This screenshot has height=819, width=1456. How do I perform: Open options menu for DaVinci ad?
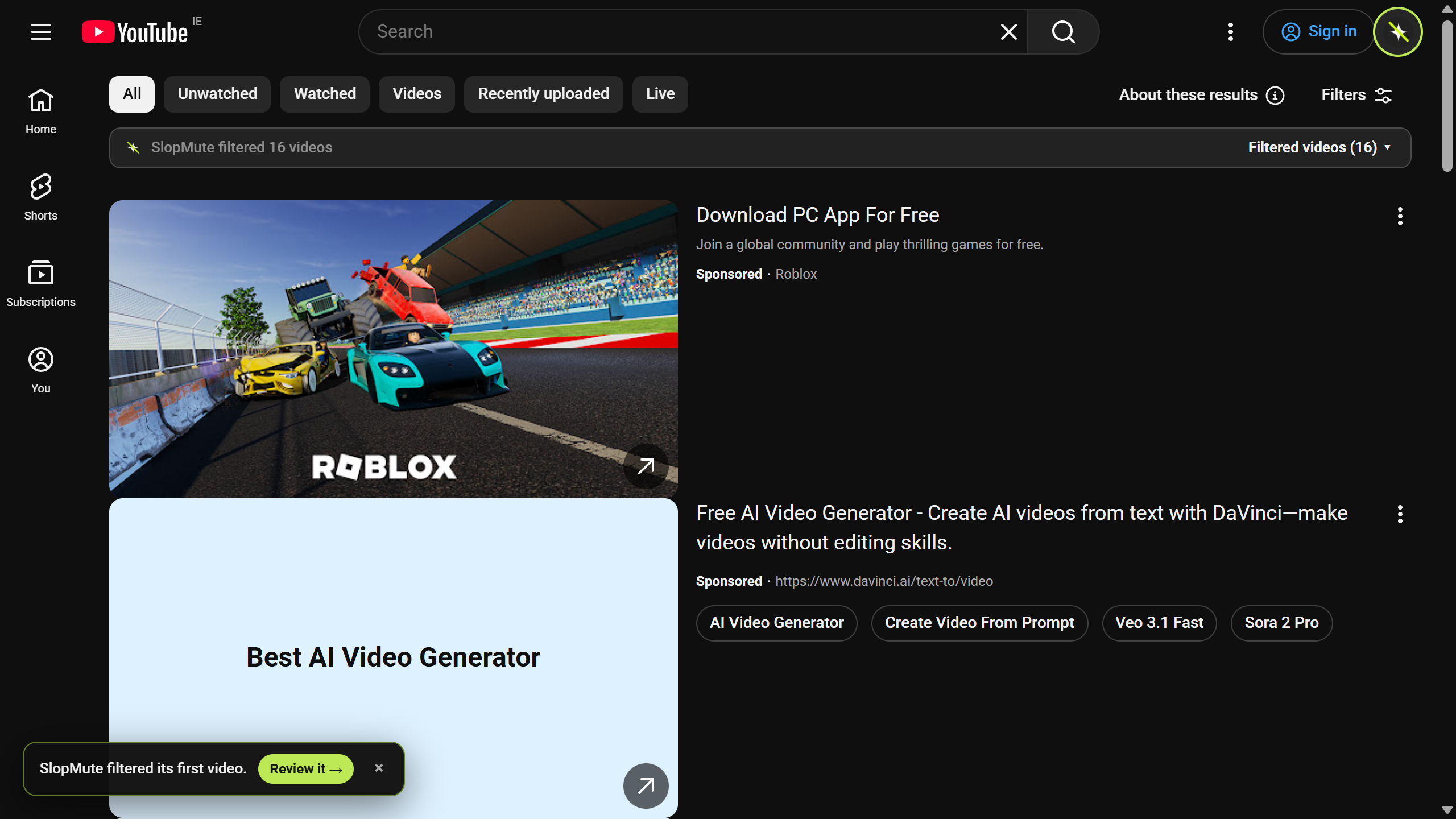point(1400,514)
